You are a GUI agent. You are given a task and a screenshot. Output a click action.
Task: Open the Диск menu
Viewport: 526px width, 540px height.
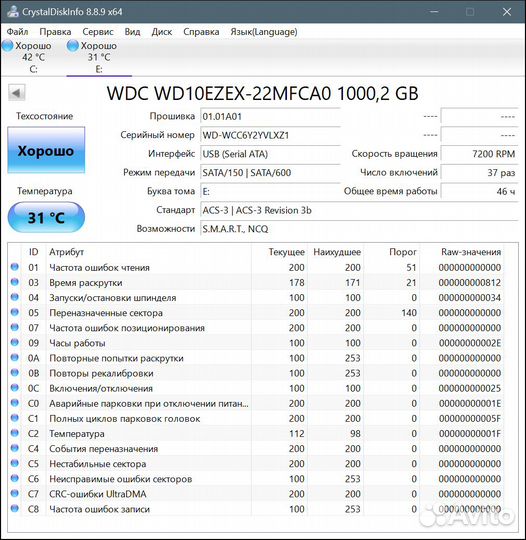click(x=162, y=32)
